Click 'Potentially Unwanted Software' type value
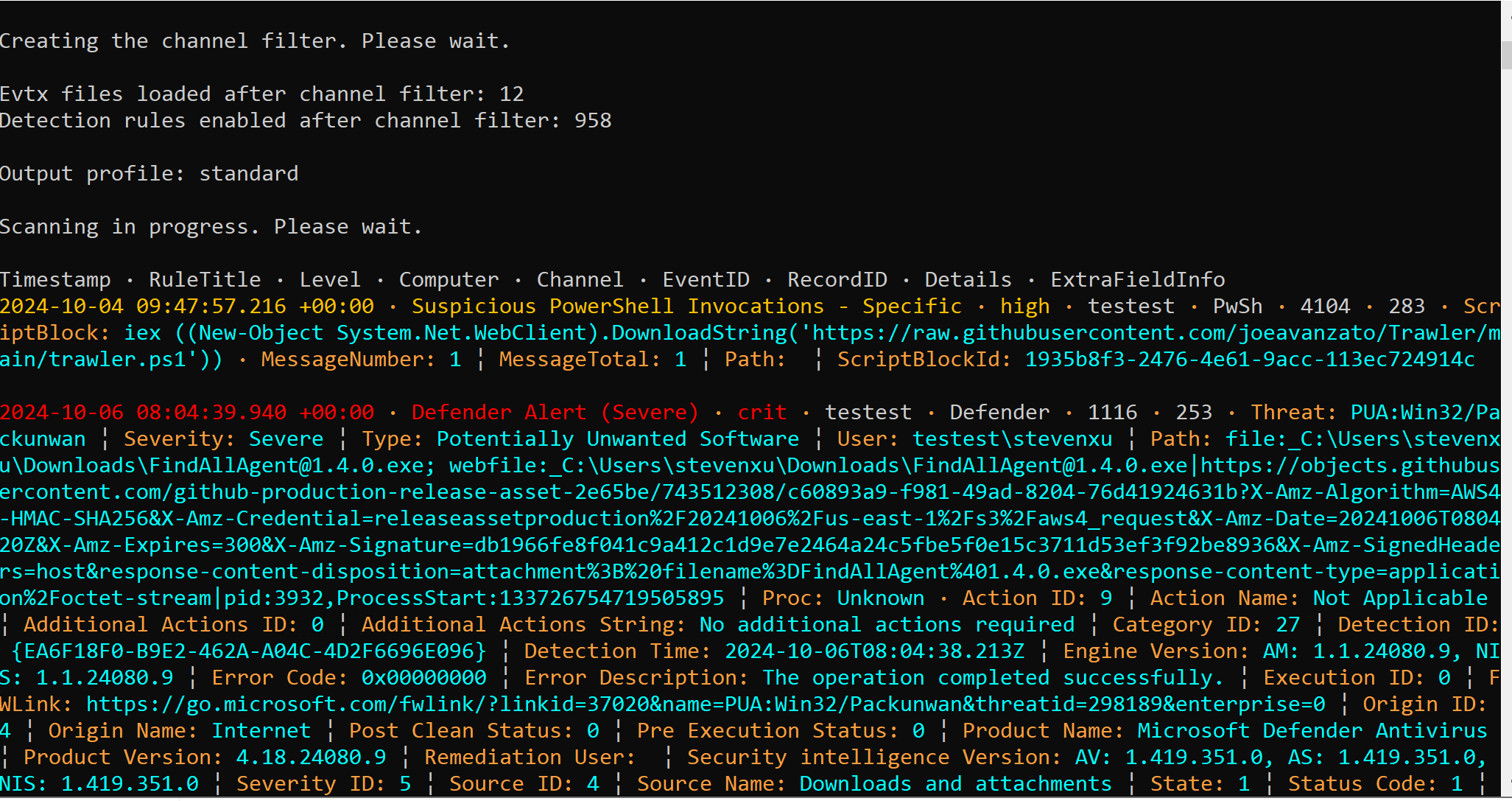This screenshot has width=1512, height=801. (x=618, y=439)
